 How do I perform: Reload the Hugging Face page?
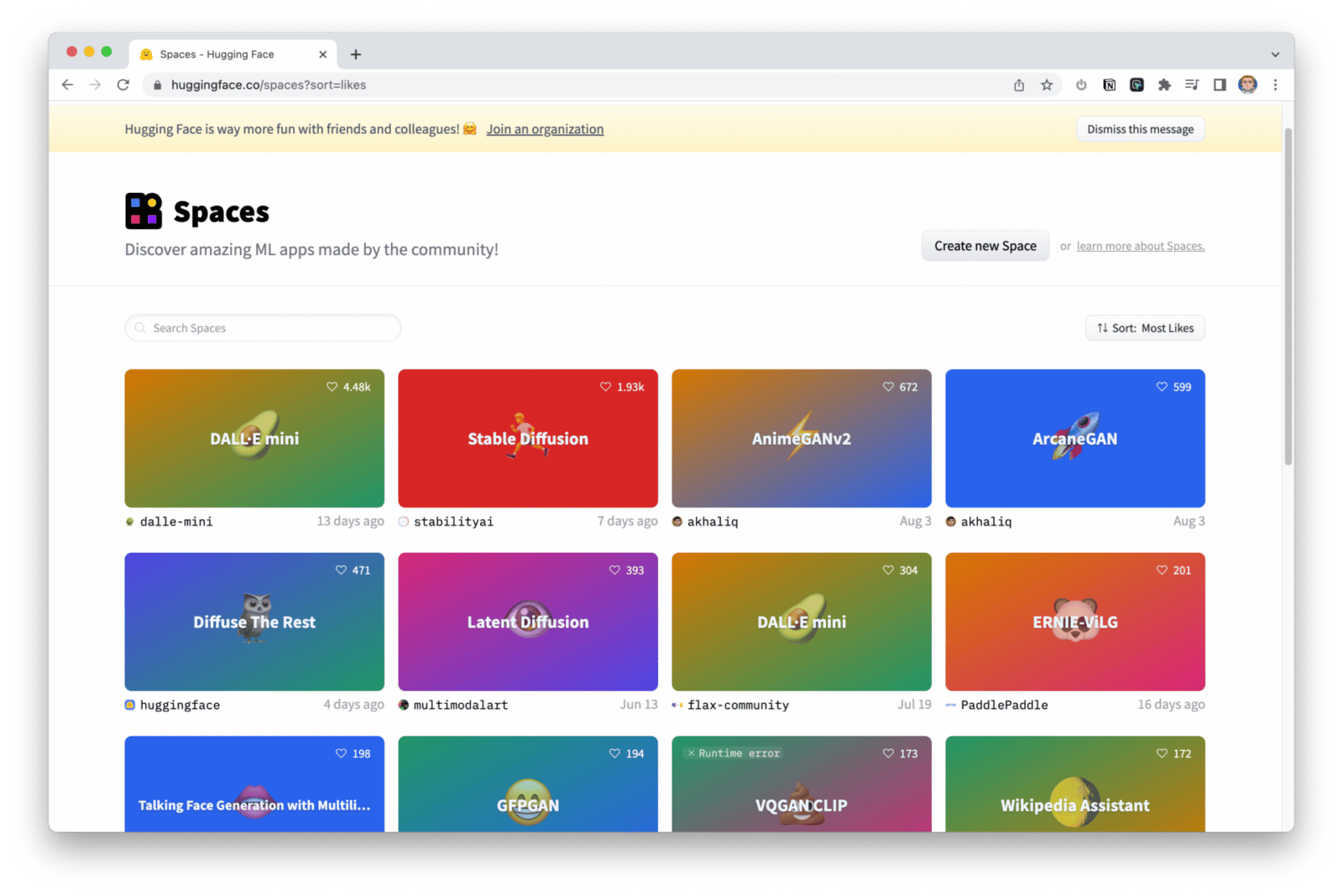(x=123, y=85)
